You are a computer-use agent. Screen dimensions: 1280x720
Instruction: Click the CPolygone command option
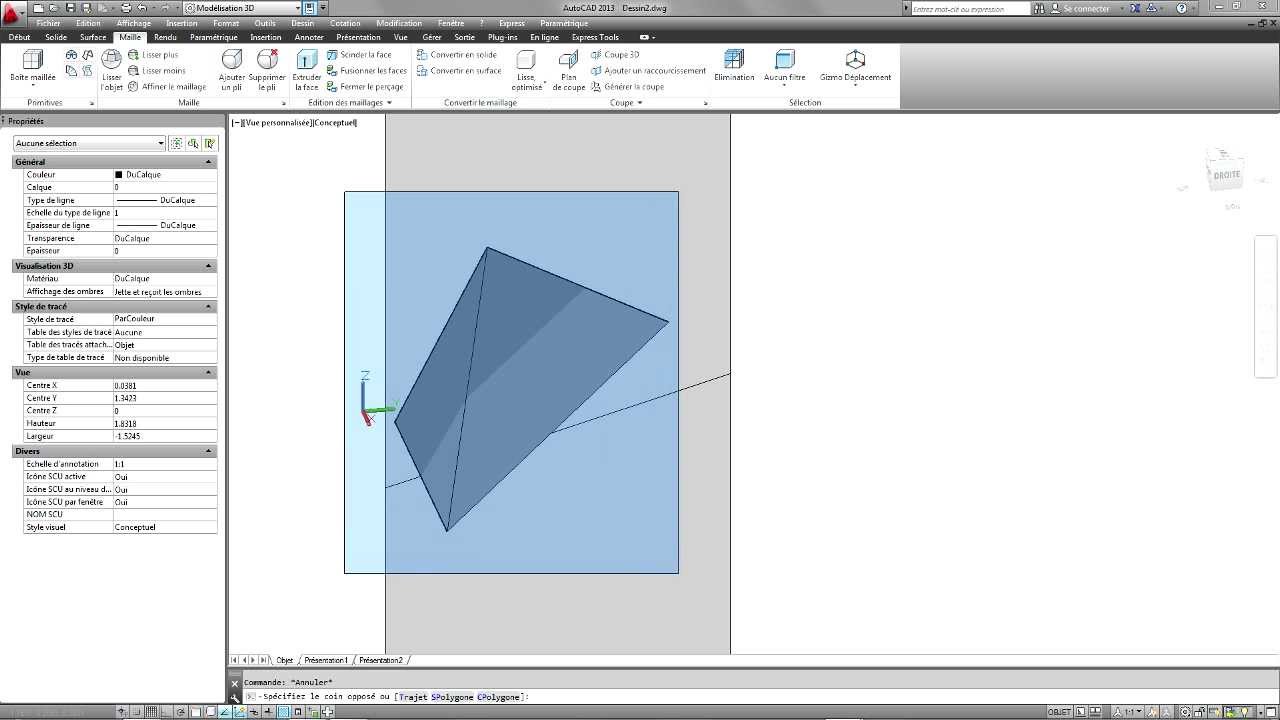[x=499, y=697]
